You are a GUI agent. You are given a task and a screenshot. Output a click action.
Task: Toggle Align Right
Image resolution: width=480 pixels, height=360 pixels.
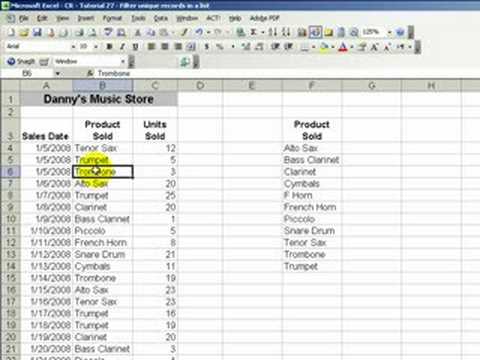pyautogui.click(x=178, y=47)
